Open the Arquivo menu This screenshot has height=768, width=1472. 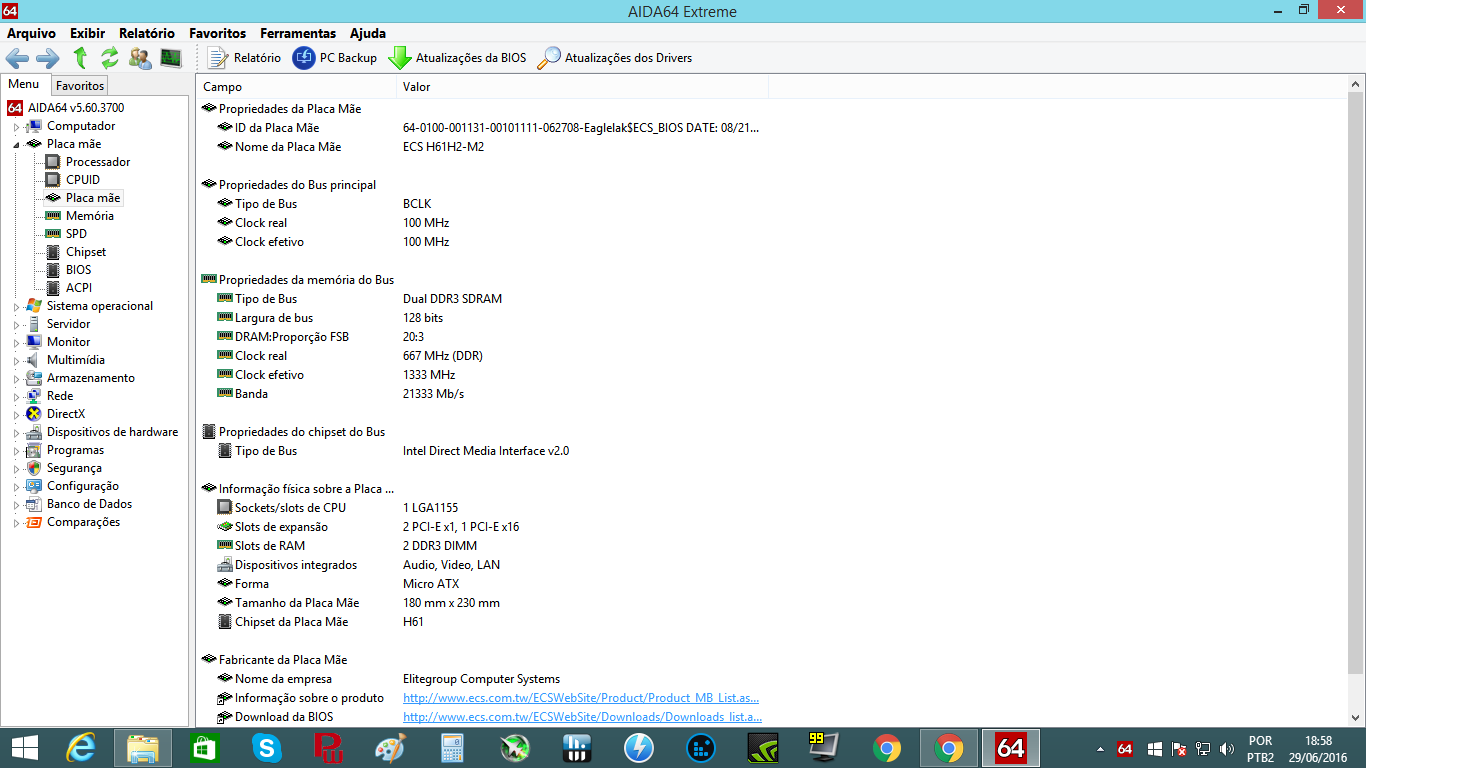pos(31,33)
